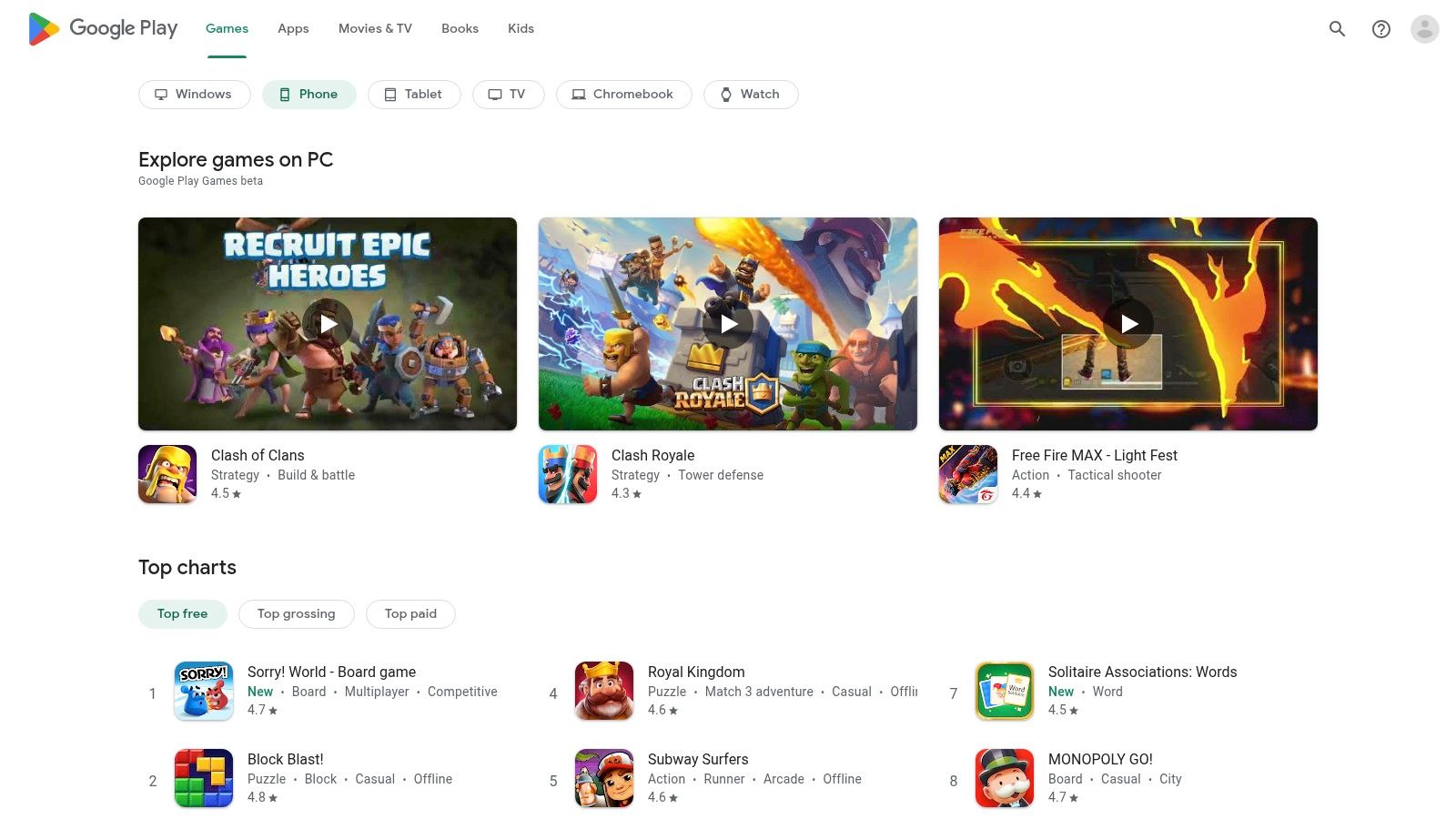Open the Free Fire MAX app icon
Screen dimensions: 1456x819
point(968,473)
